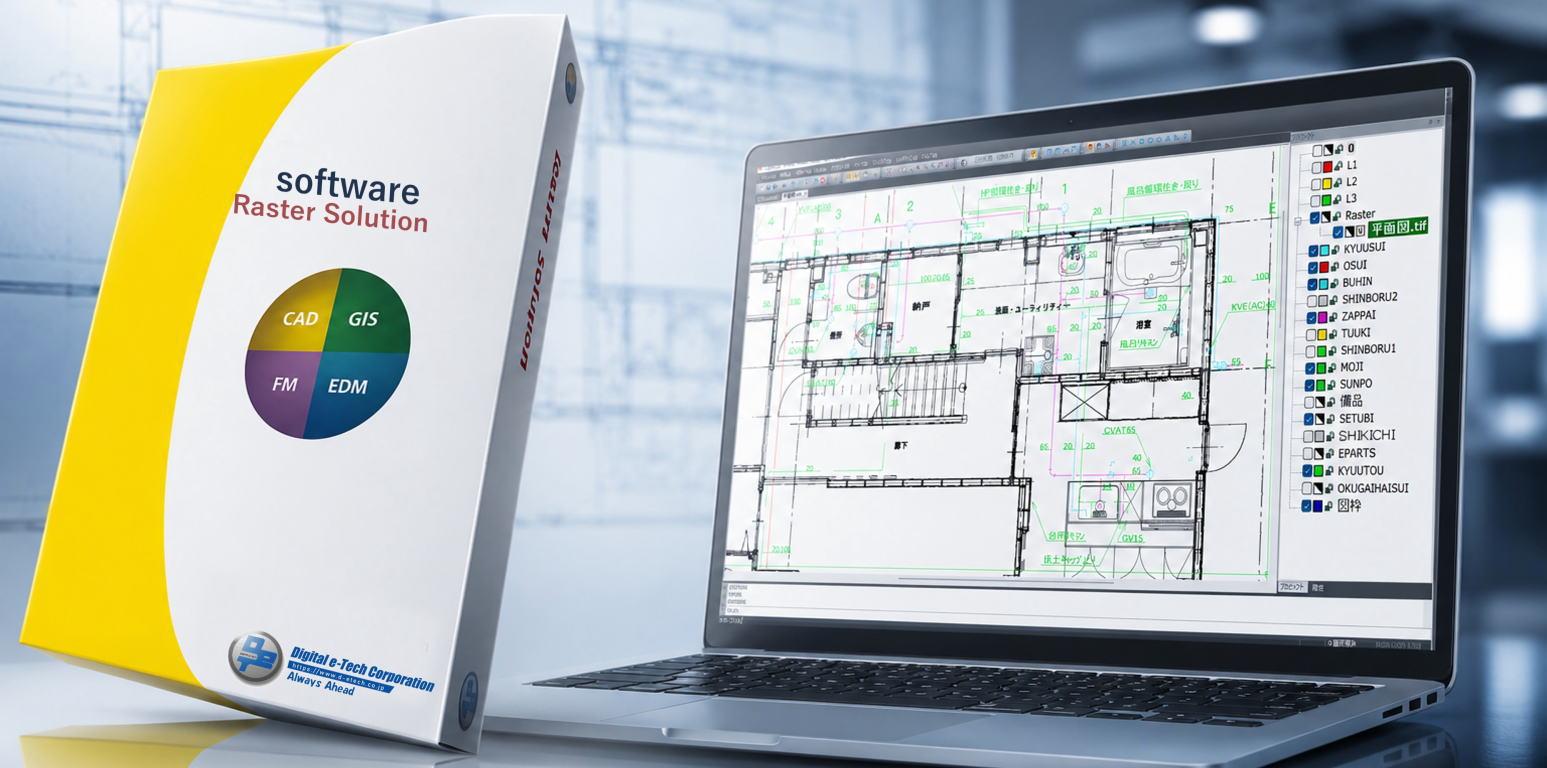Toggle the lock icon on layer SHINBORU2
Viewport: 1547px width, 768px height.
pyautogui.click(x=1334, y=299)
